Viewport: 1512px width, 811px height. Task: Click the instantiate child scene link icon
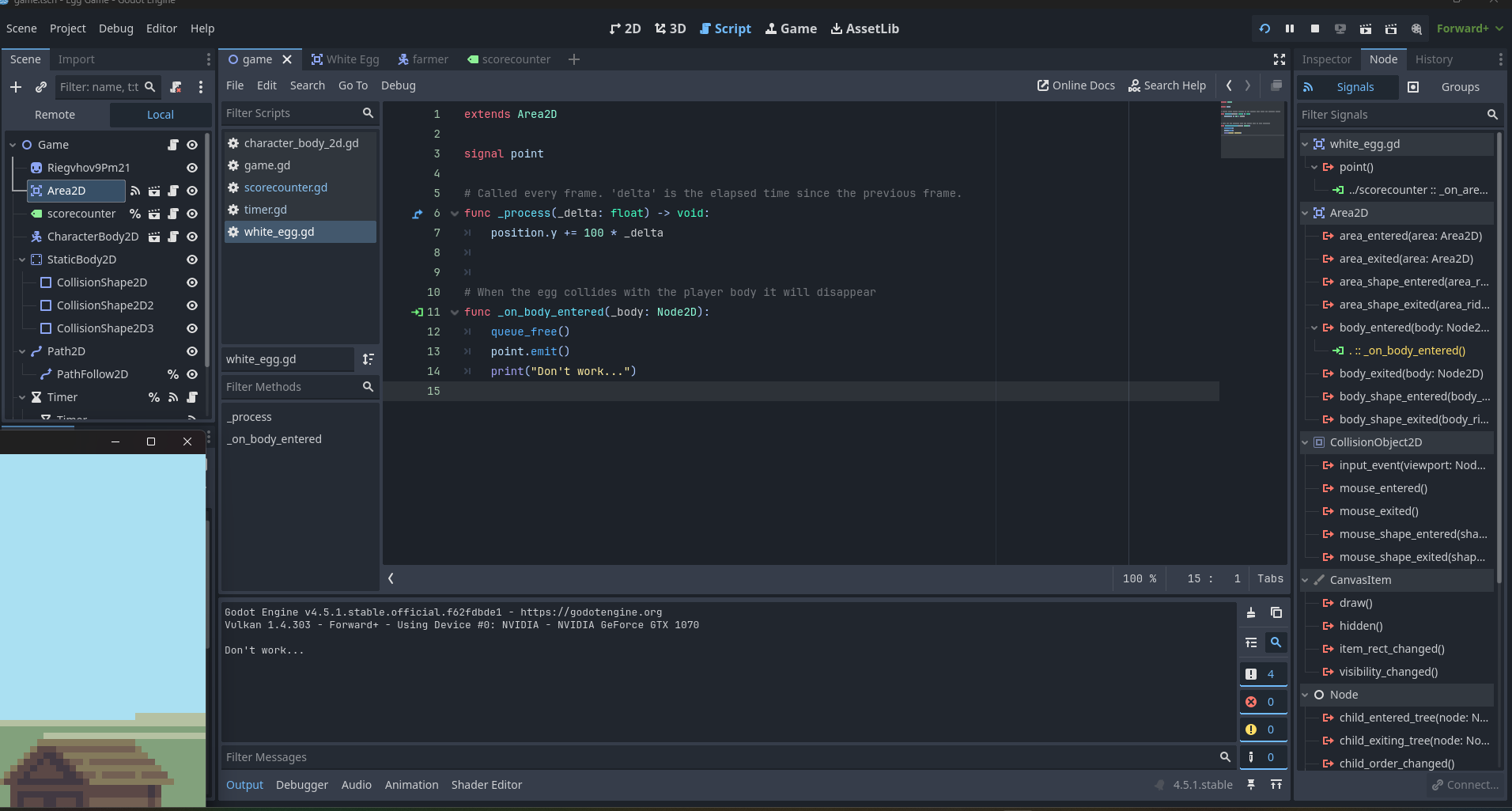(41, 87)
